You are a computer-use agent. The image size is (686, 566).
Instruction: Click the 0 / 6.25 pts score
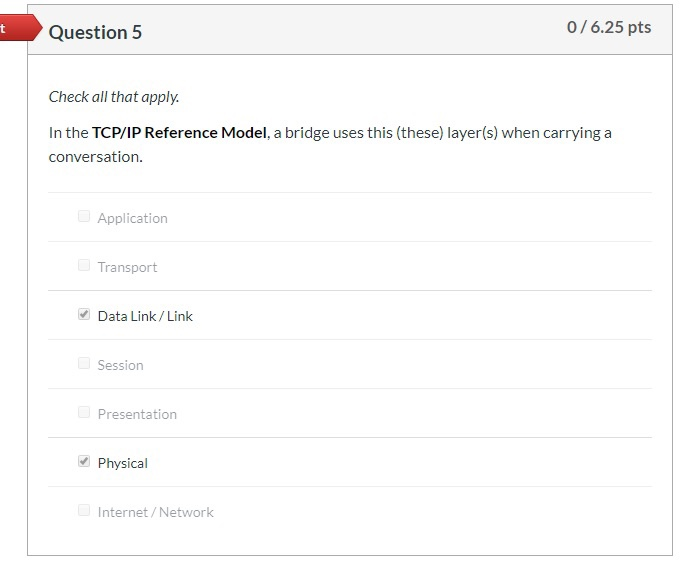[x=608, y=28]
